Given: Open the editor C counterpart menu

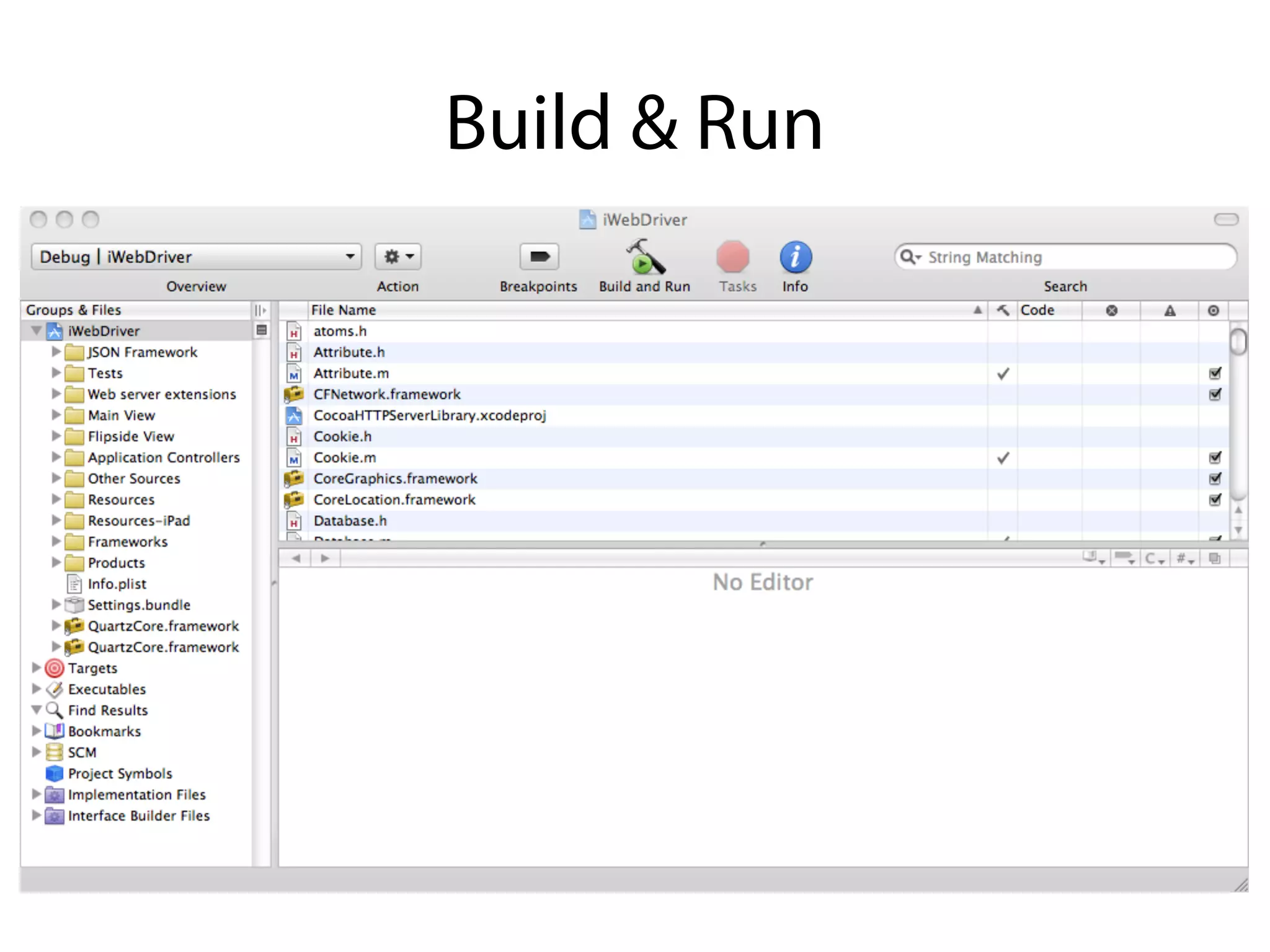Looking at the screenshot, I should click(1154, 558).
